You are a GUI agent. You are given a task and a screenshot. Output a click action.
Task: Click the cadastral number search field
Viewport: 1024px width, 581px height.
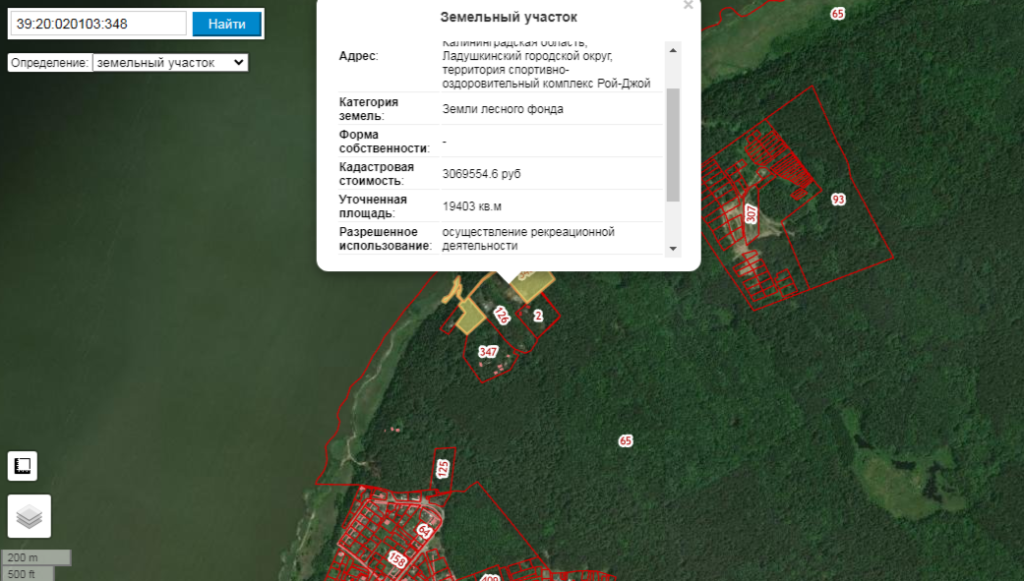click(102, 24)
